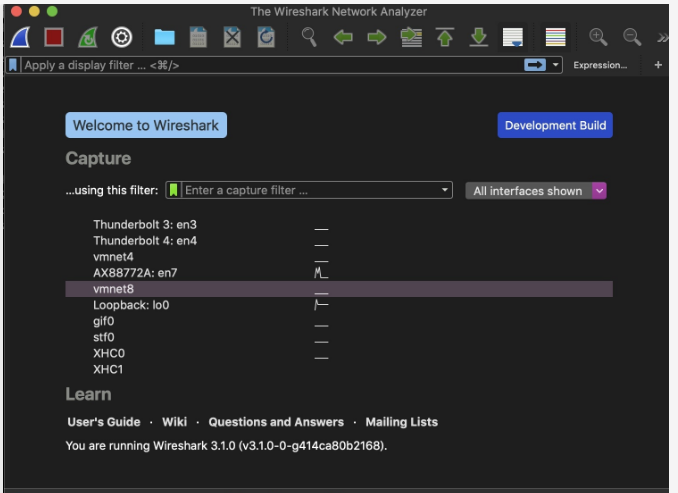
Task: Open Questions and Answers link
Action: tap(276, 422)
